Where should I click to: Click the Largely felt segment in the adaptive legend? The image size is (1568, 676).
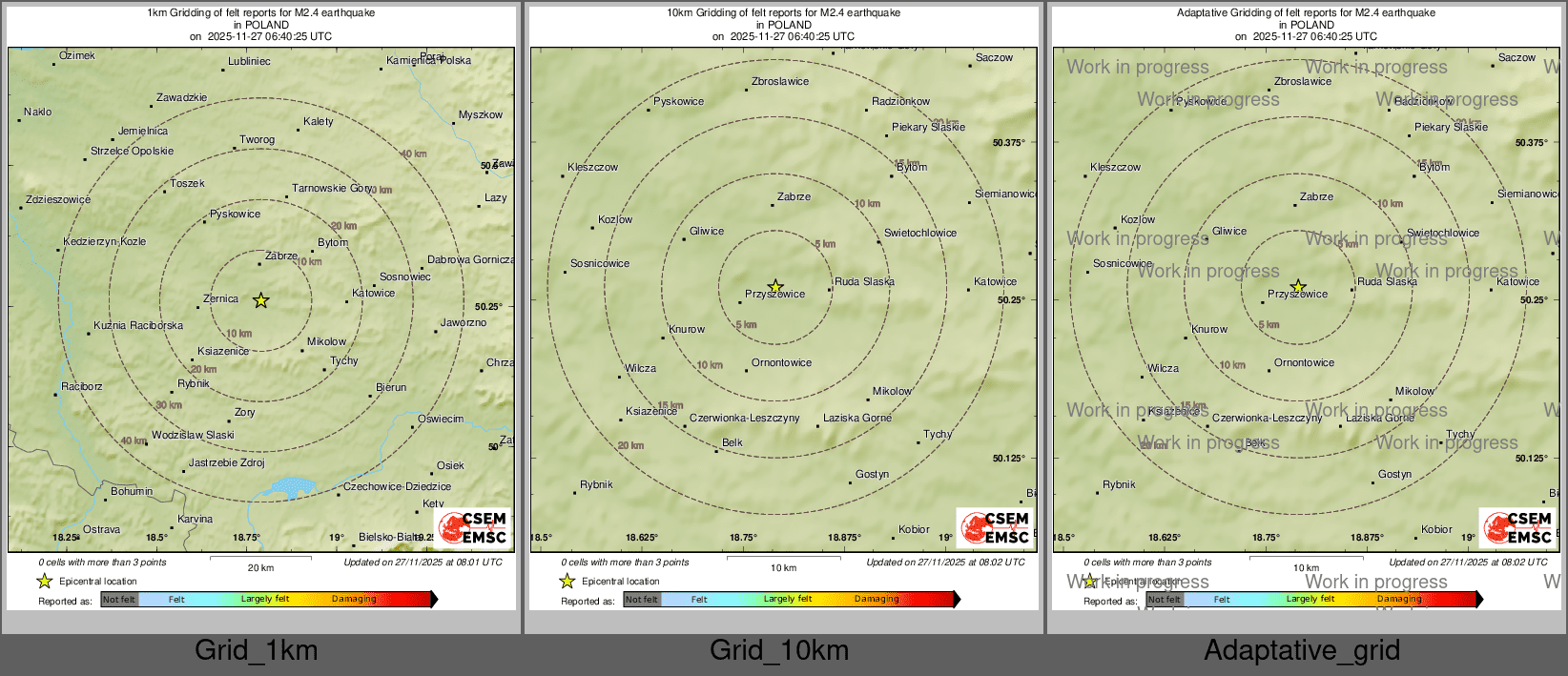[1310, 600]
